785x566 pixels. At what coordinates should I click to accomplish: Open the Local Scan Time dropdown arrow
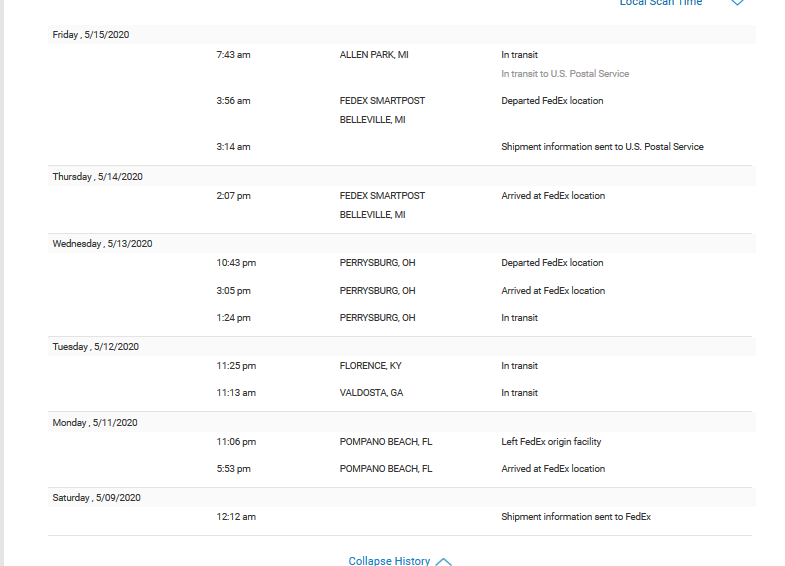point(737,3)
